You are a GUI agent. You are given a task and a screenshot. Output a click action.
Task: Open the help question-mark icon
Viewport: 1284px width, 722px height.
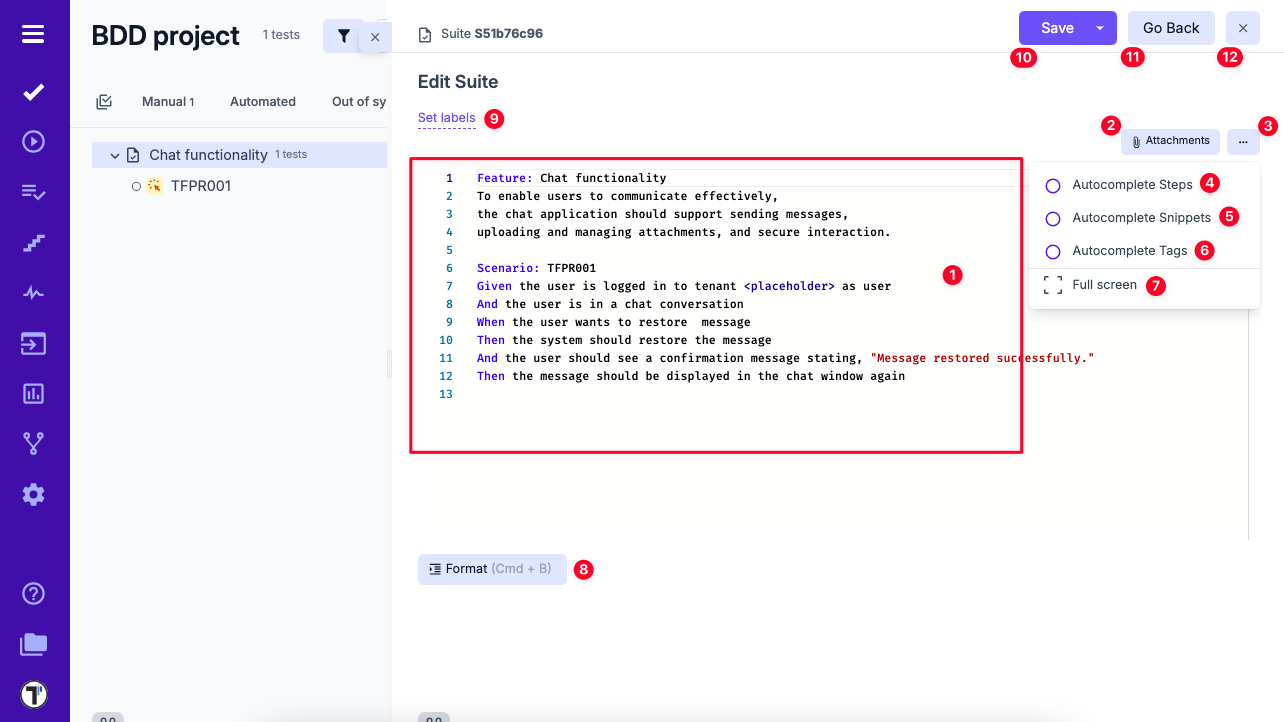(x=33, y=593)
